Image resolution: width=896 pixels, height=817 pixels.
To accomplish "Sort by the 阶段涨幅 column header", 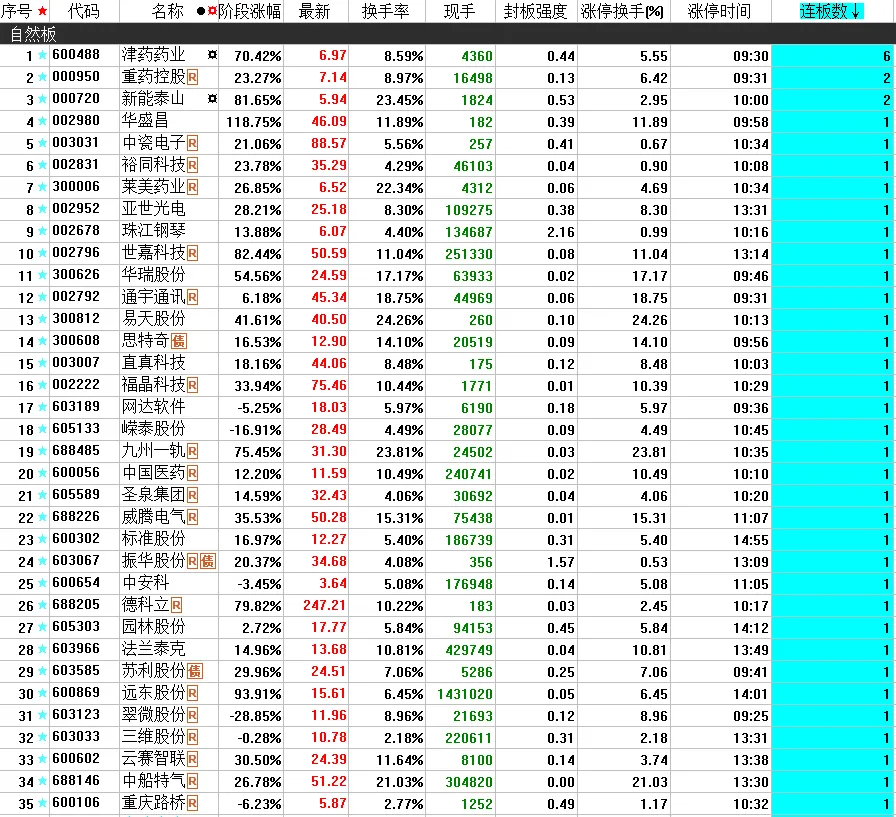I will click(250, 11).
